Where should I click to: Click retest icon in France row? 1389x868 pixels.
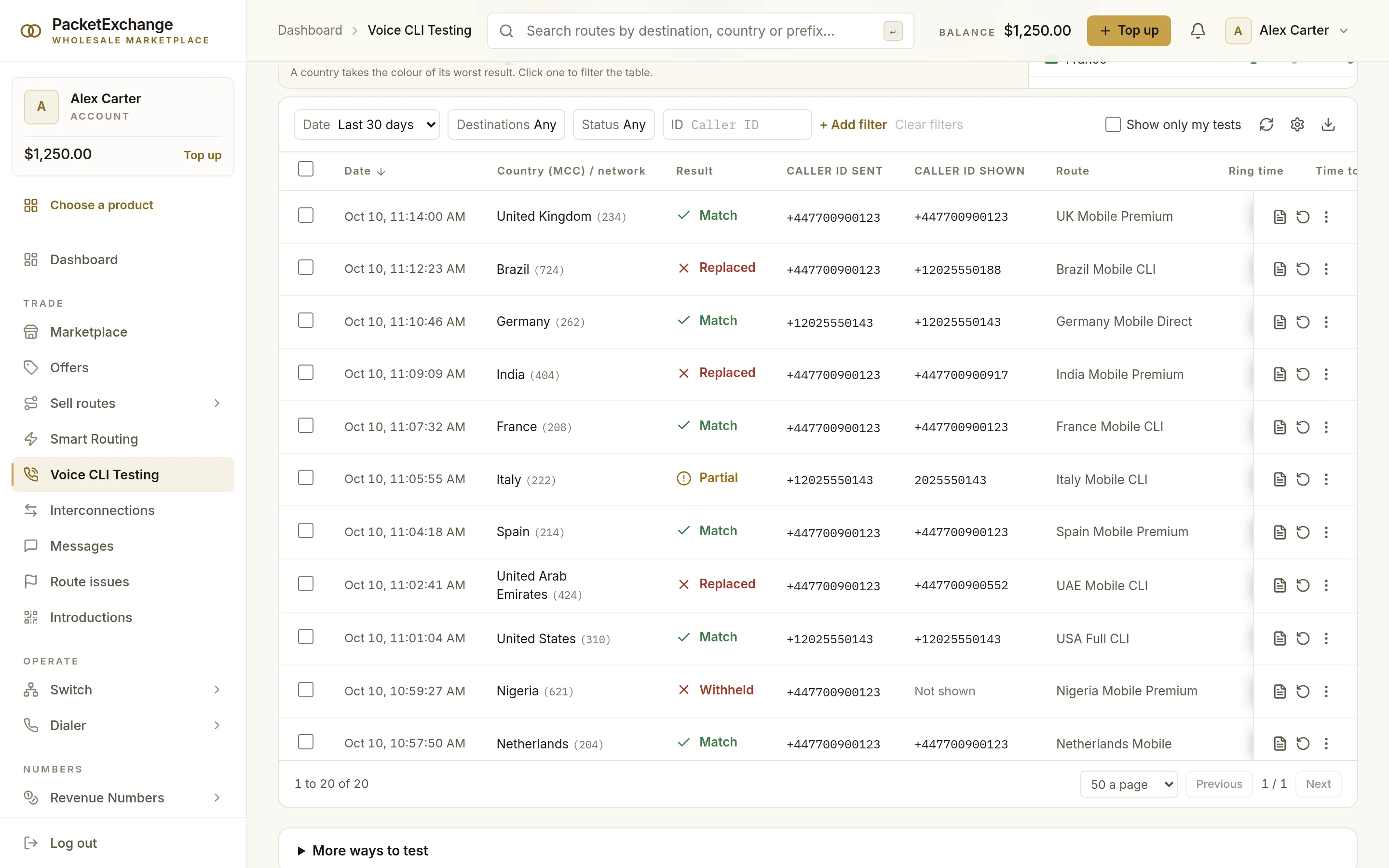[x=1303, y=427]
